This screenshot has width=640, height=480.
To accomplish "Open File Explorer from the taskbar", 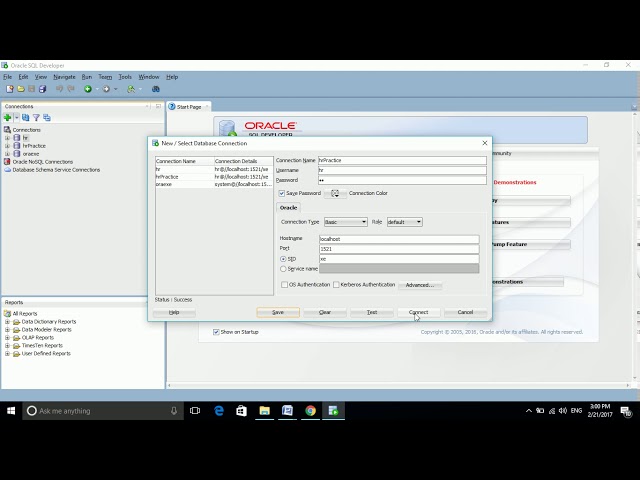I will [264, 411].
